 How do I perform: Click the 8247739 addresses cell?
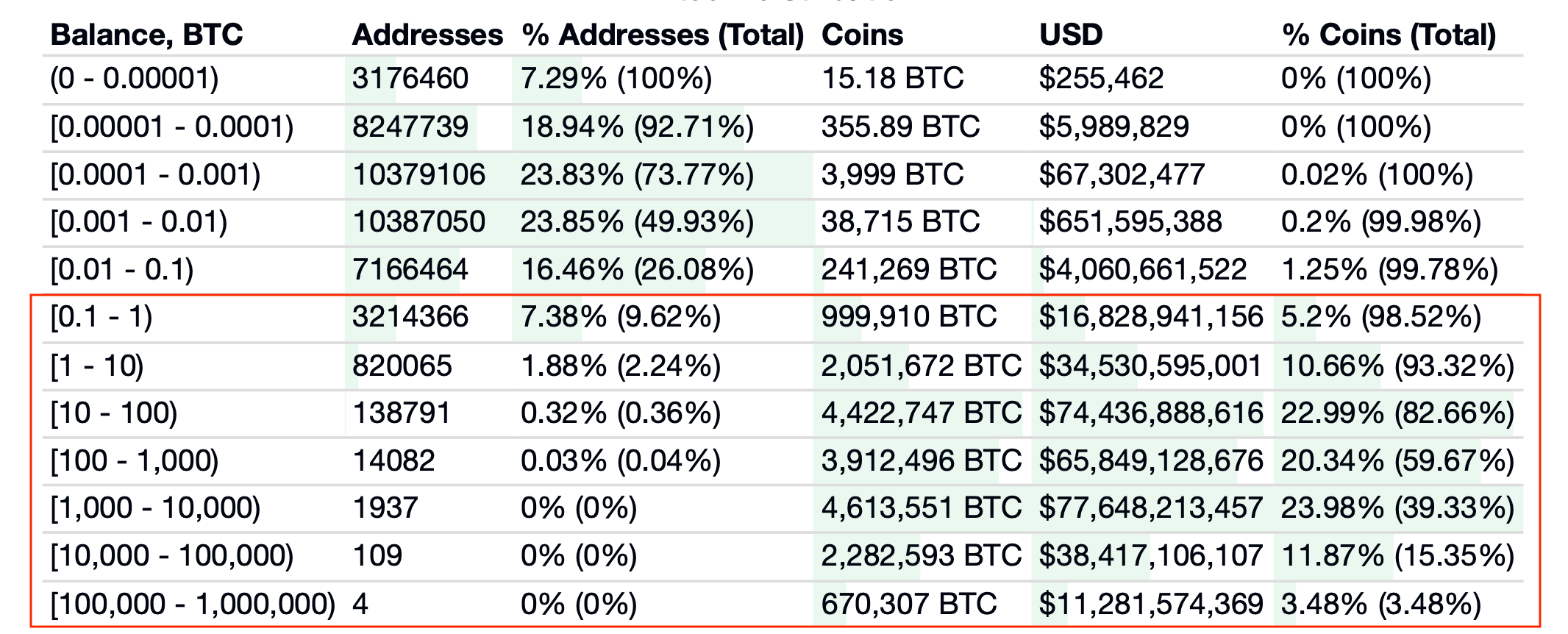point(410,127)
